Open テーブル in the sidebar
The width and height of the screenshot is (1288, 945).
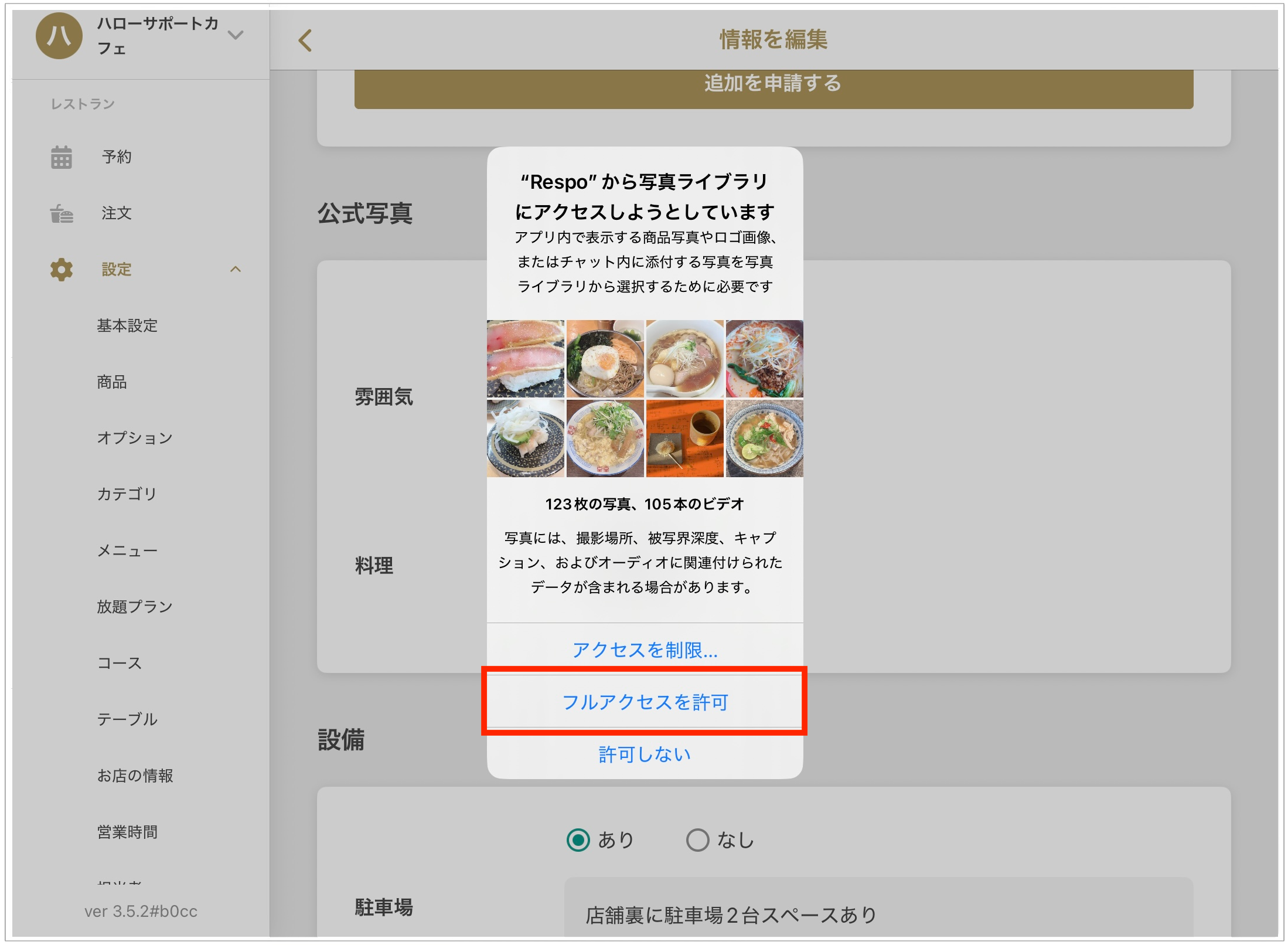127,719
